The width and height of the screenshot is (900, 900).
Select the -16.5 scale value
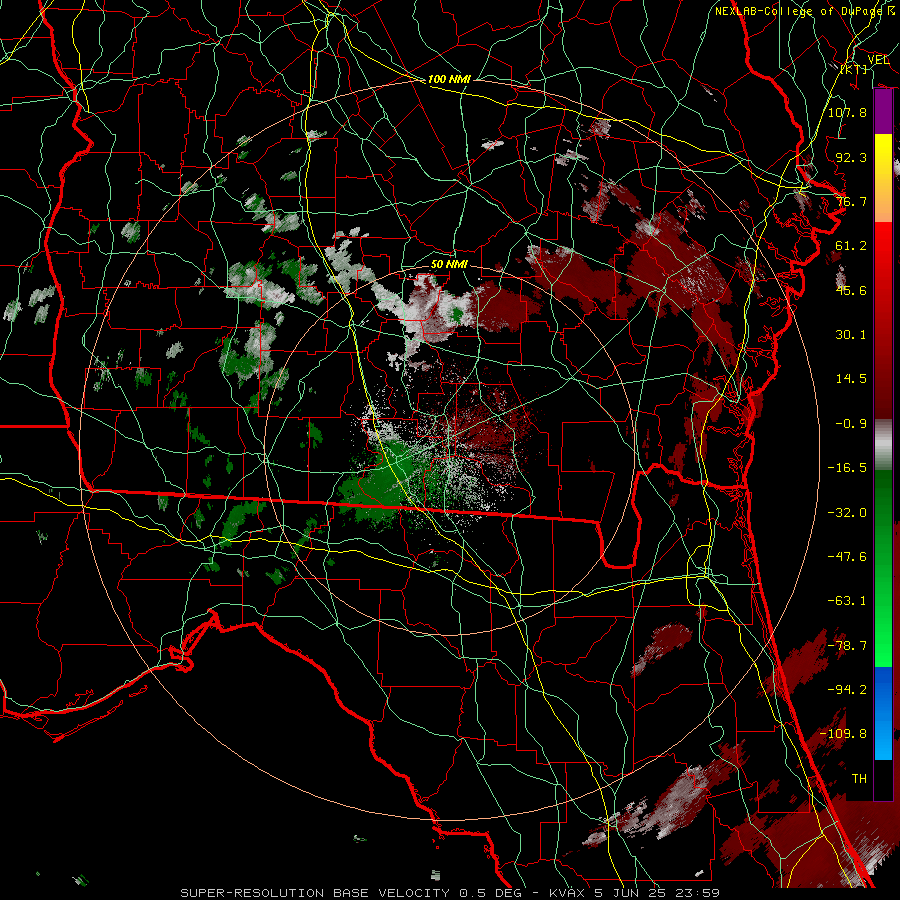coord(847,468)
